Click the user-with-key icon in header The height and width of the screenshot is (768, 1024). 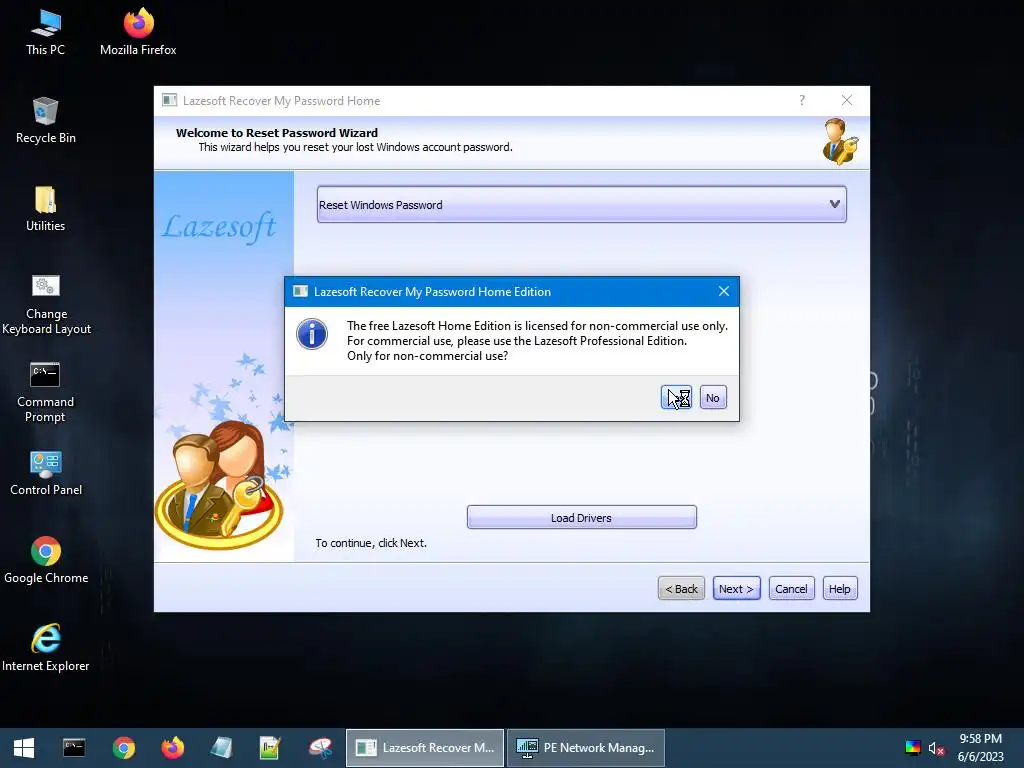[840, 142]
